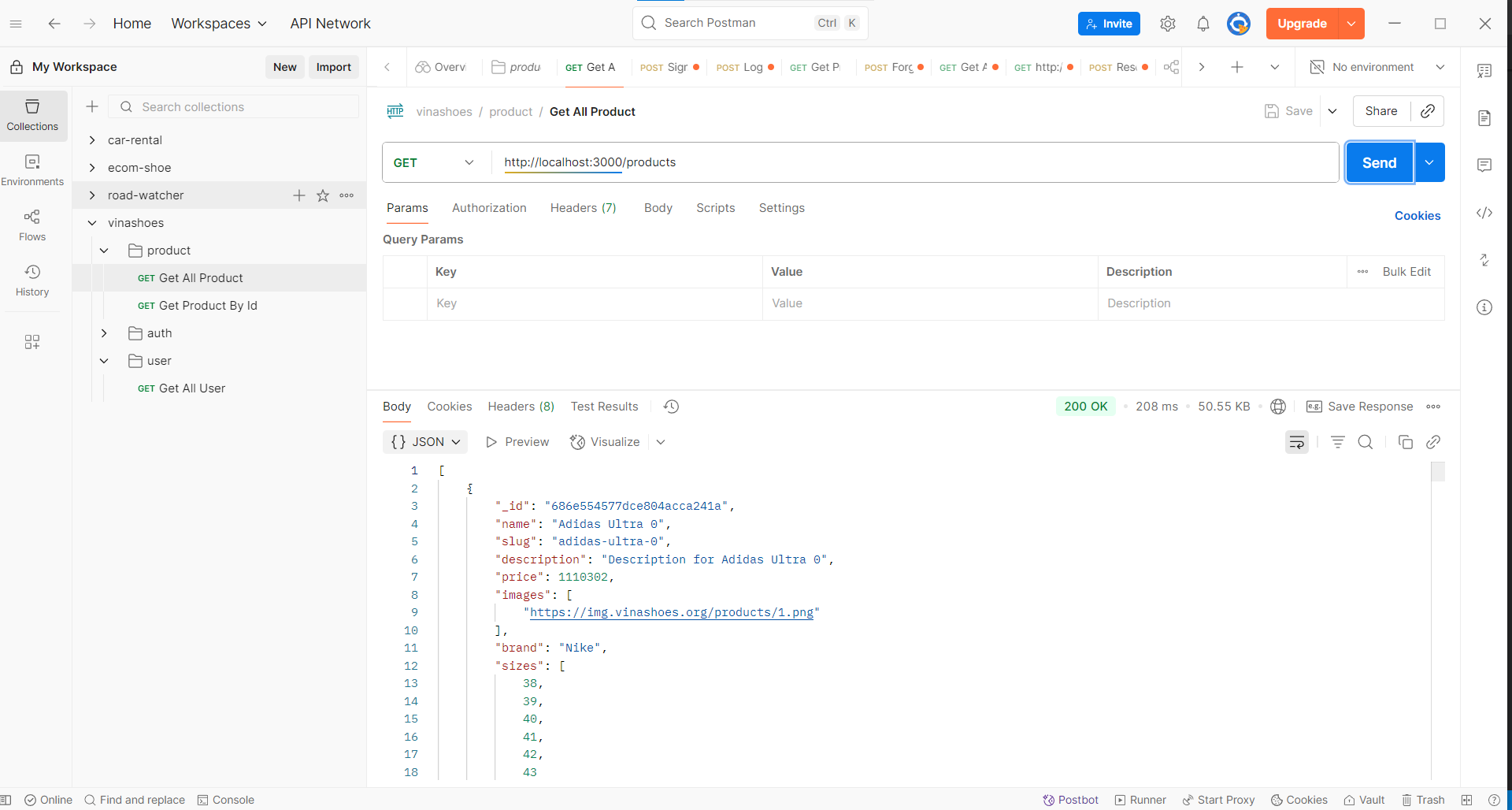Open the Settings gear icon

click(1167, 24)
